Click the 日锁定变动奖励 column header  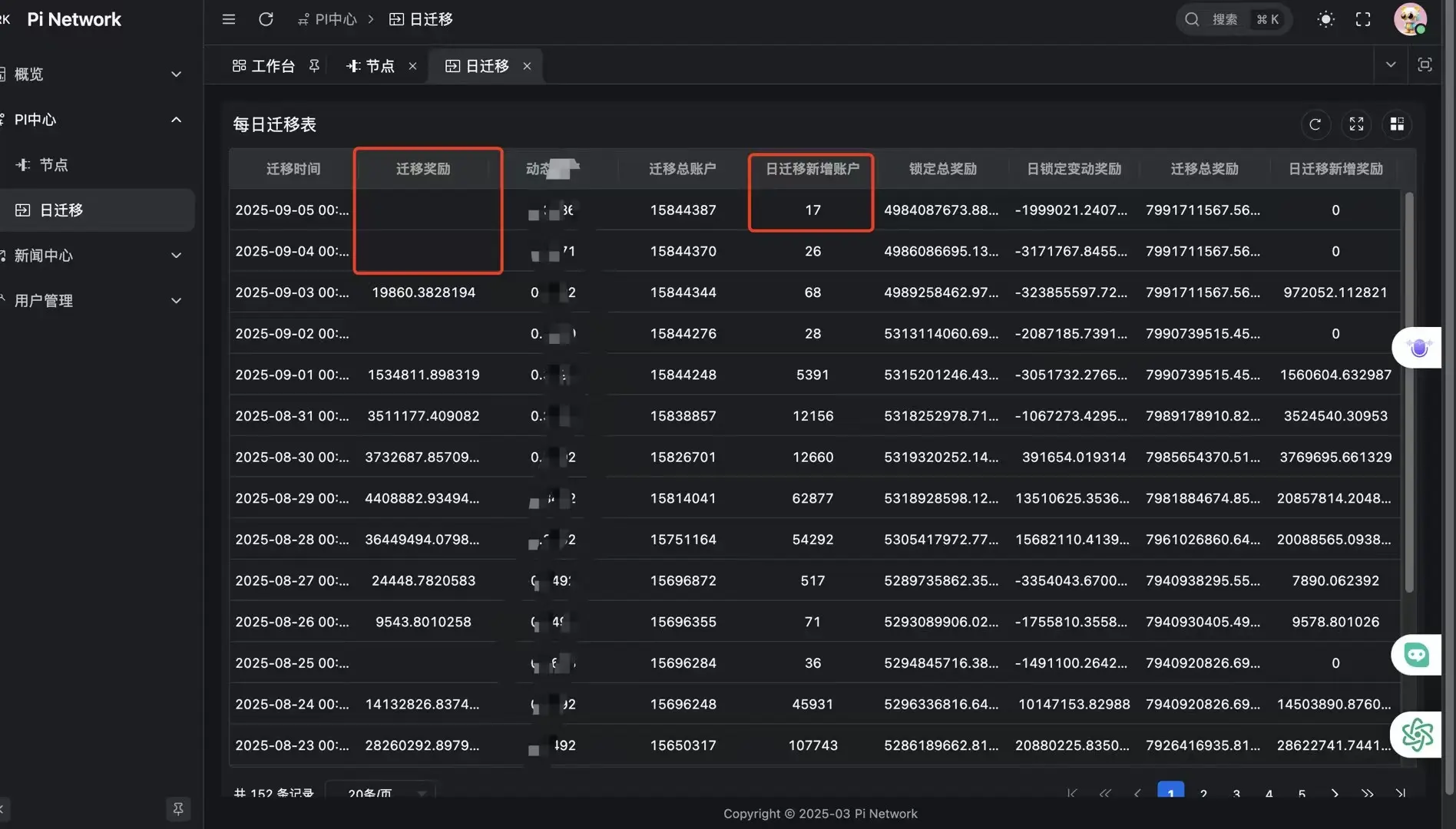coord(1074,169)
